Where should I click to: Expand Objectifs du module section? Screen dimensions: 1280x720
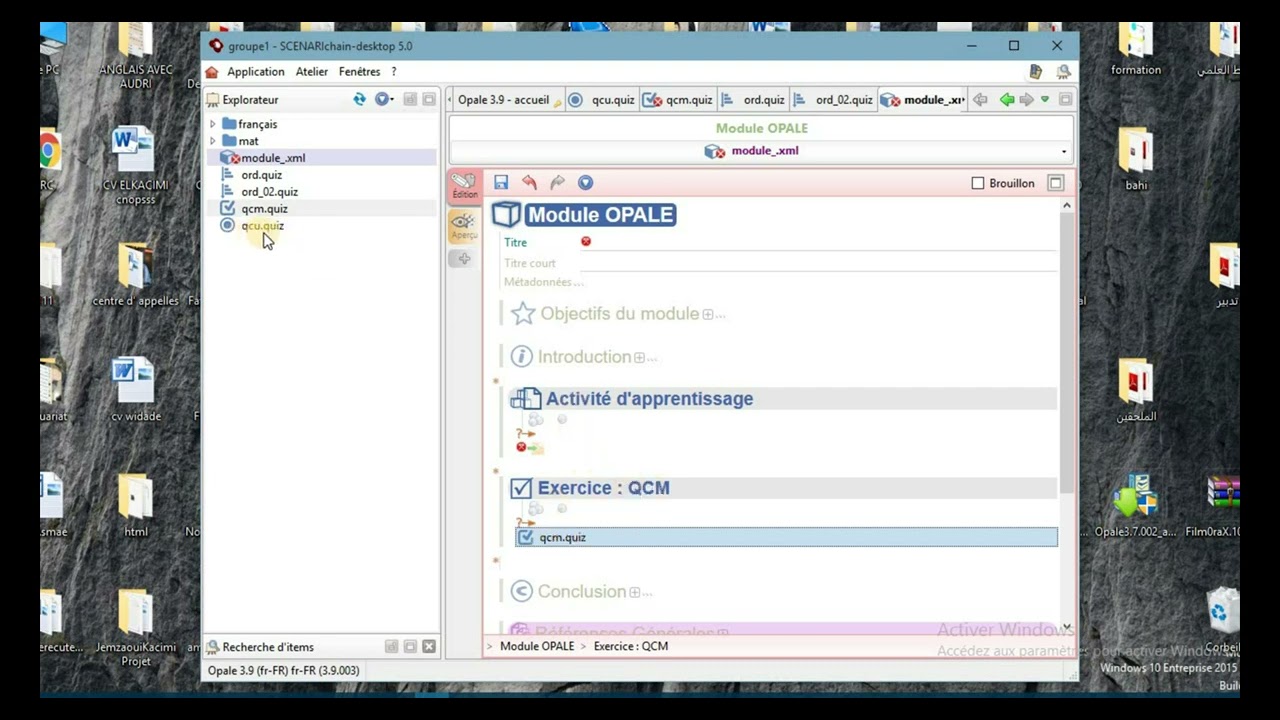708,314
